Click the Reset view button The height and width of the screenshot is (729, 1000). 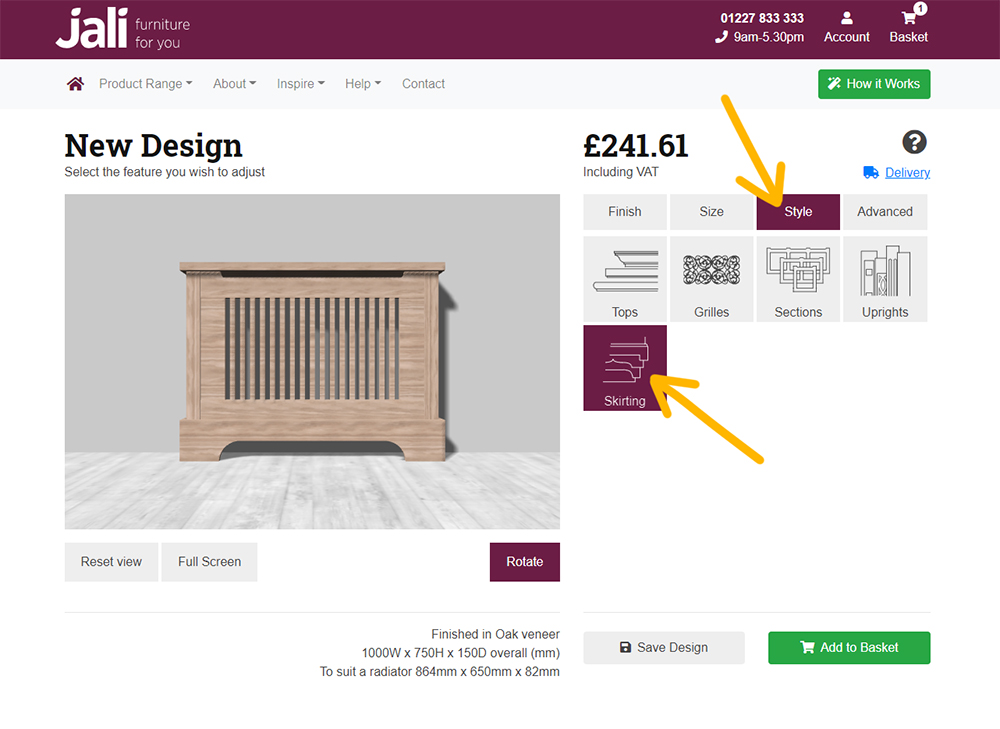click(x=111, y=562)
